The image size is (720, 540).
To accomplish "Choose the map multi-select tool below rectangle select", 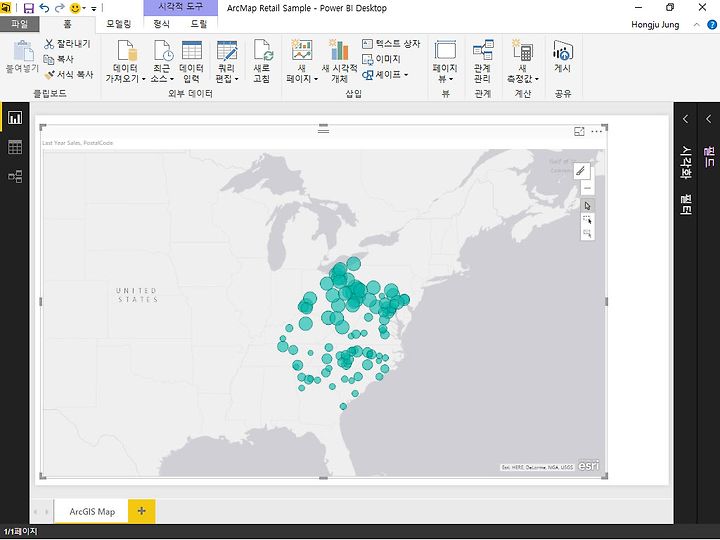I will click(x=587, y=233).
